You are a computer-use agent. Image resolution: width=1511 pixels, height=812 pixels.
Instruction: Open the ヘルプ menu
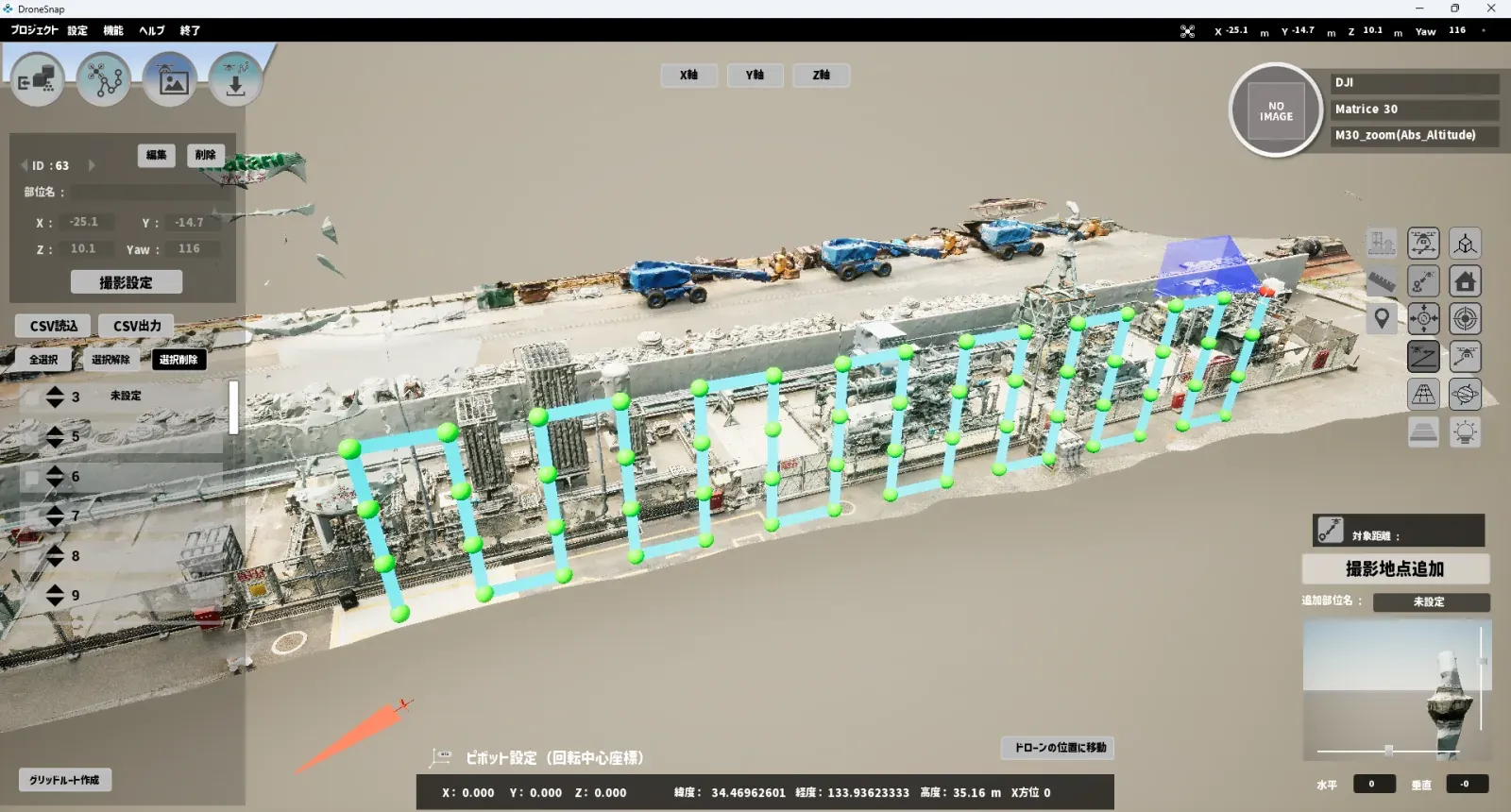point(152,30)
